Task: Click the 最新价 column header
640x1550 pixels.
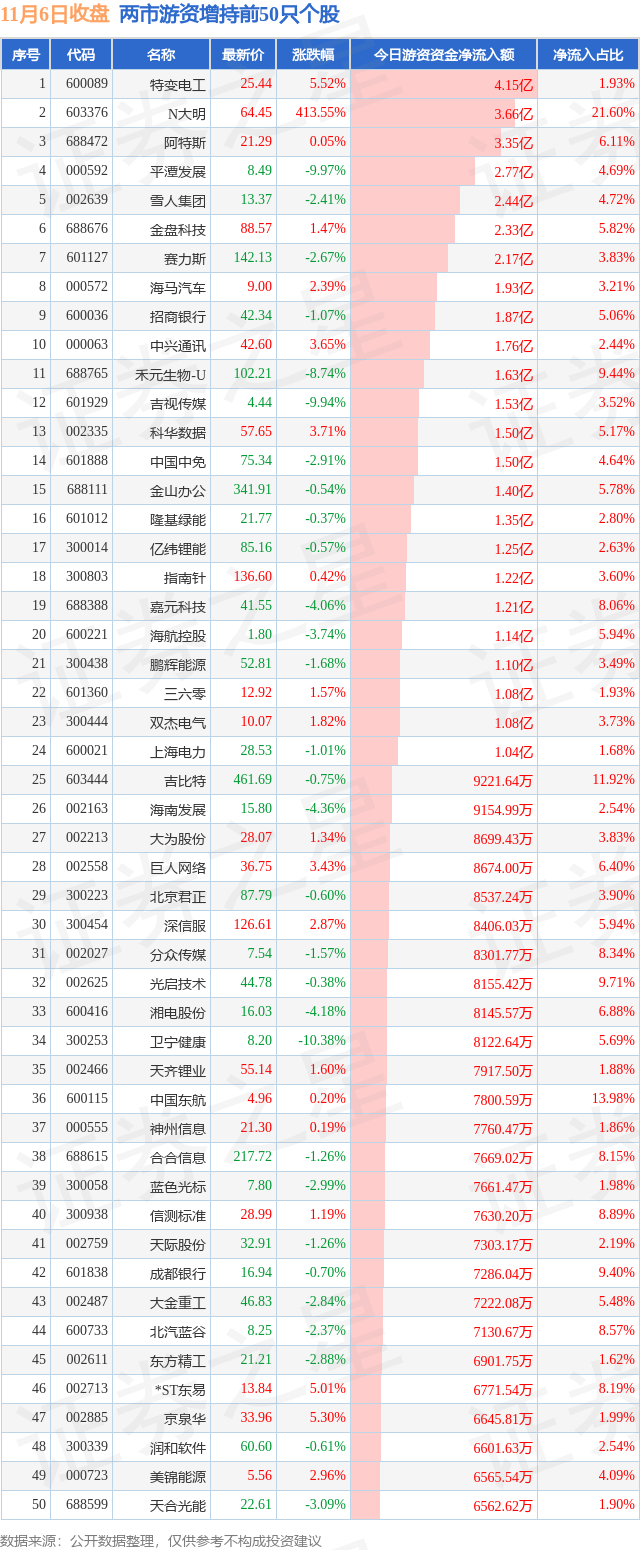Action: pos(243,55)
